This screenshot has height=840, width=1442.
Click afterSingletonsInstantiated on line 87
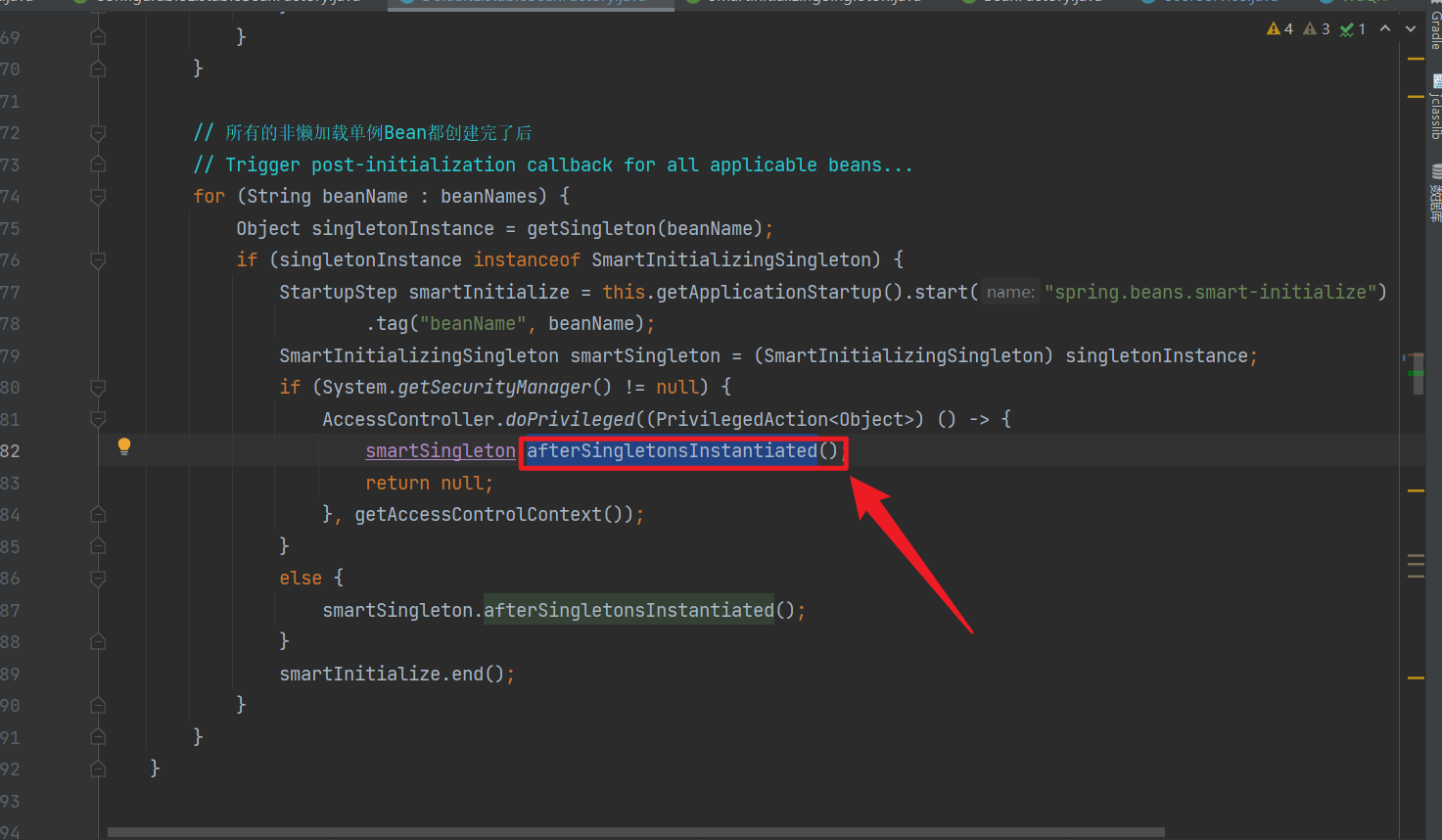click(x=628, y=611)
